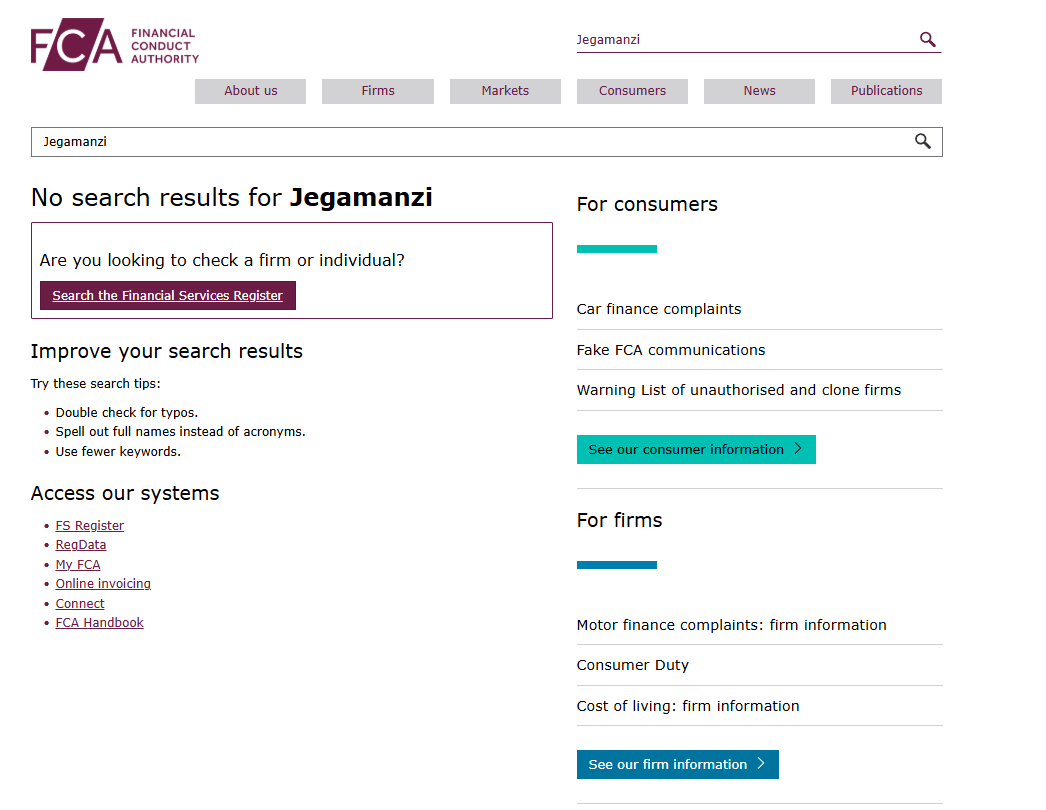This screenshot has width=1046, height=810.
Task: Click 'See our firm information' button
Action: pyautogui.click(x=677, y=764)
